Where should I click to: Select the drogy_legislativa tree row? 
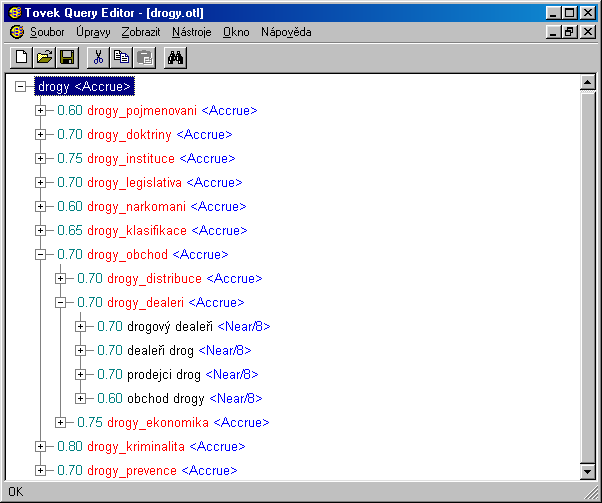150,183
